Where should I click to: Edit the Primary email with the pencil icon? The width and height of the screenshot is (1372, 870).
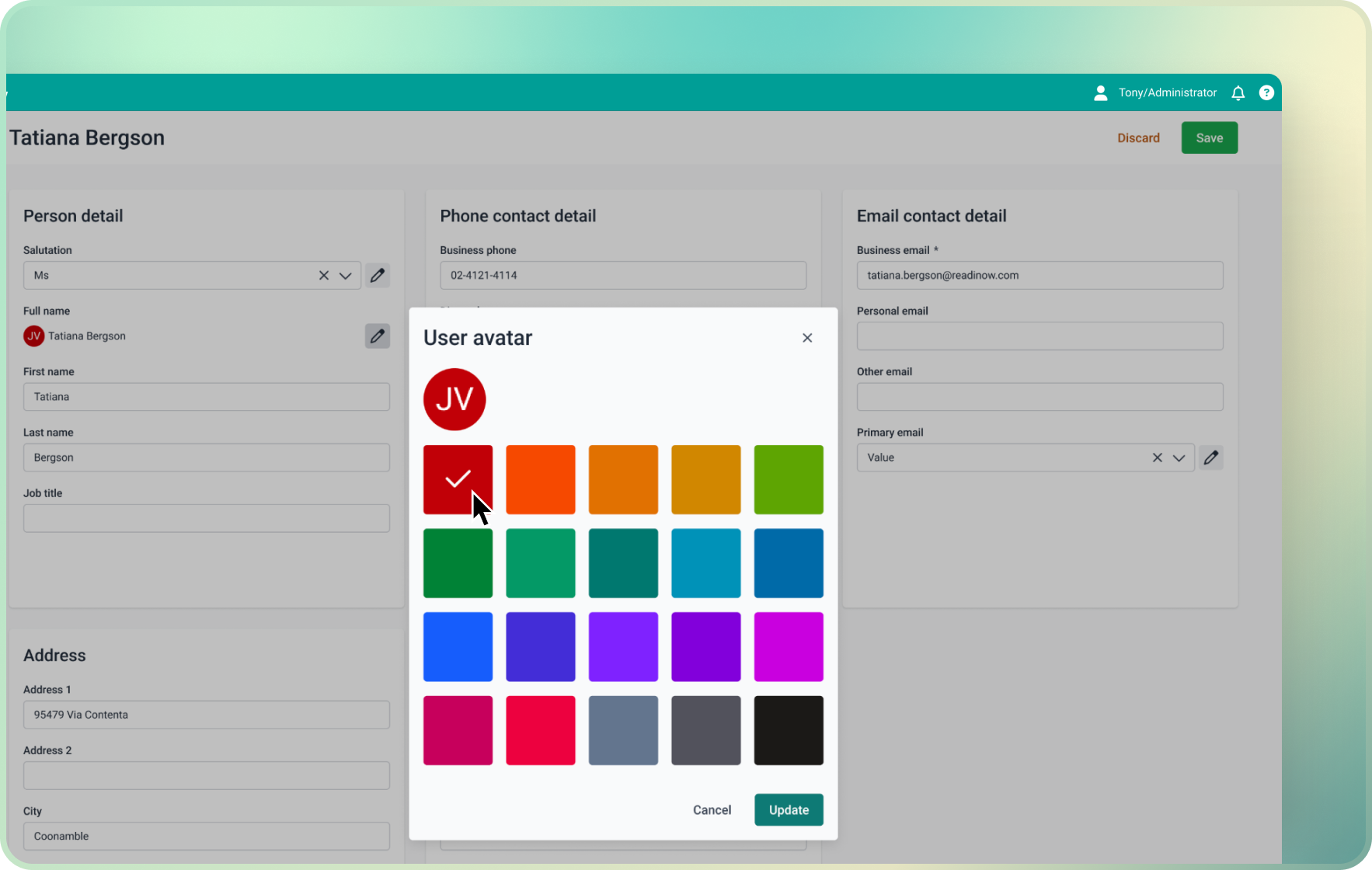1211,458
